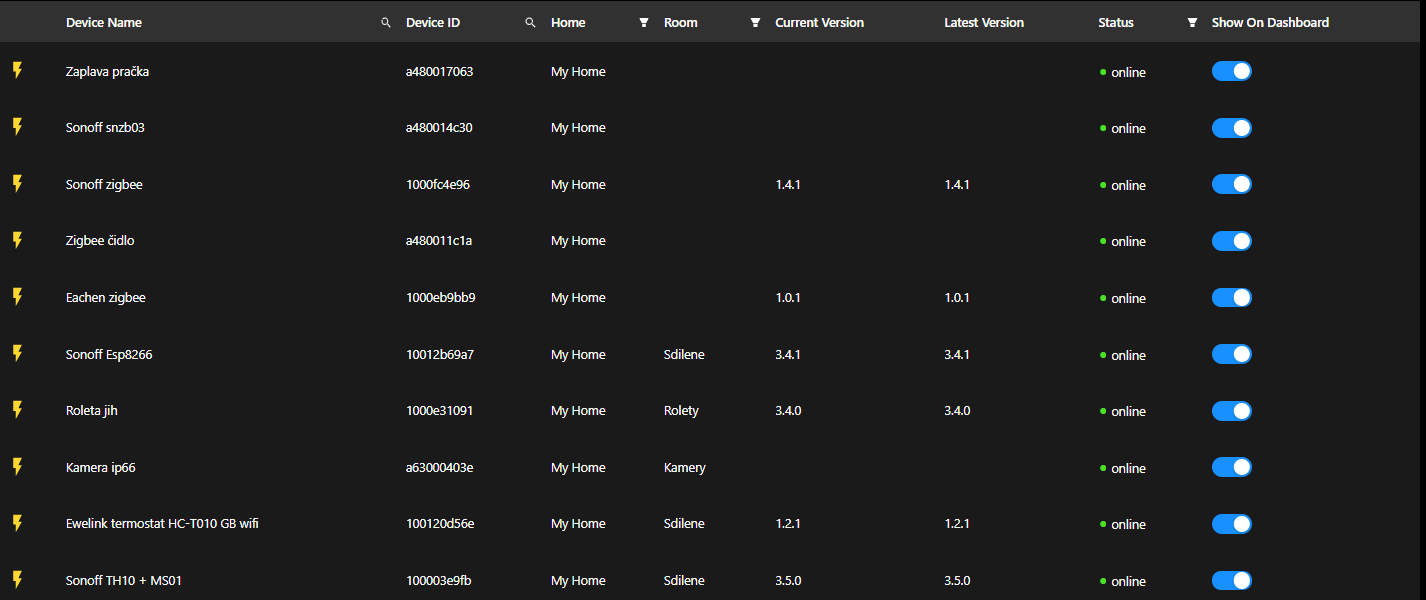Click current version 1.4.1 of Sonoff zigbee

(x=788, y=185)
